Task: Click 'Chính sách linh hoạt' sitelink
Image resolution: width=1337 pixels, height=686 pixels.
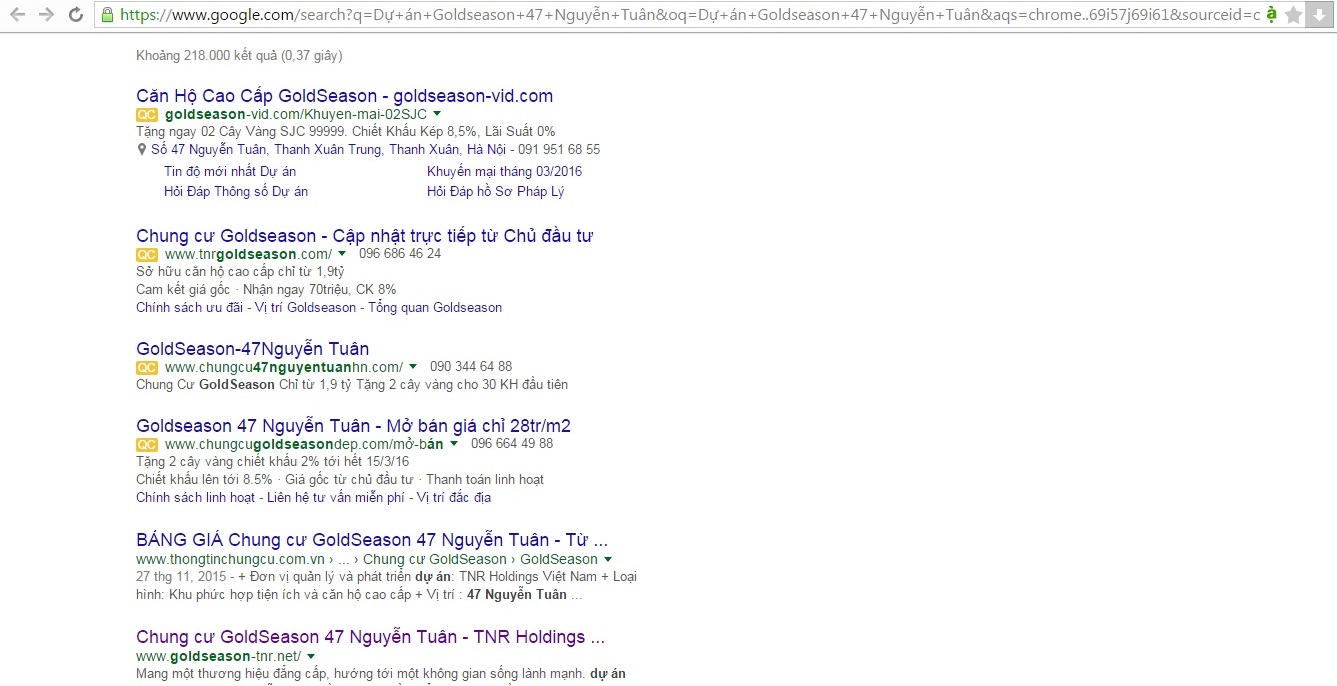Action: (195, 498)
